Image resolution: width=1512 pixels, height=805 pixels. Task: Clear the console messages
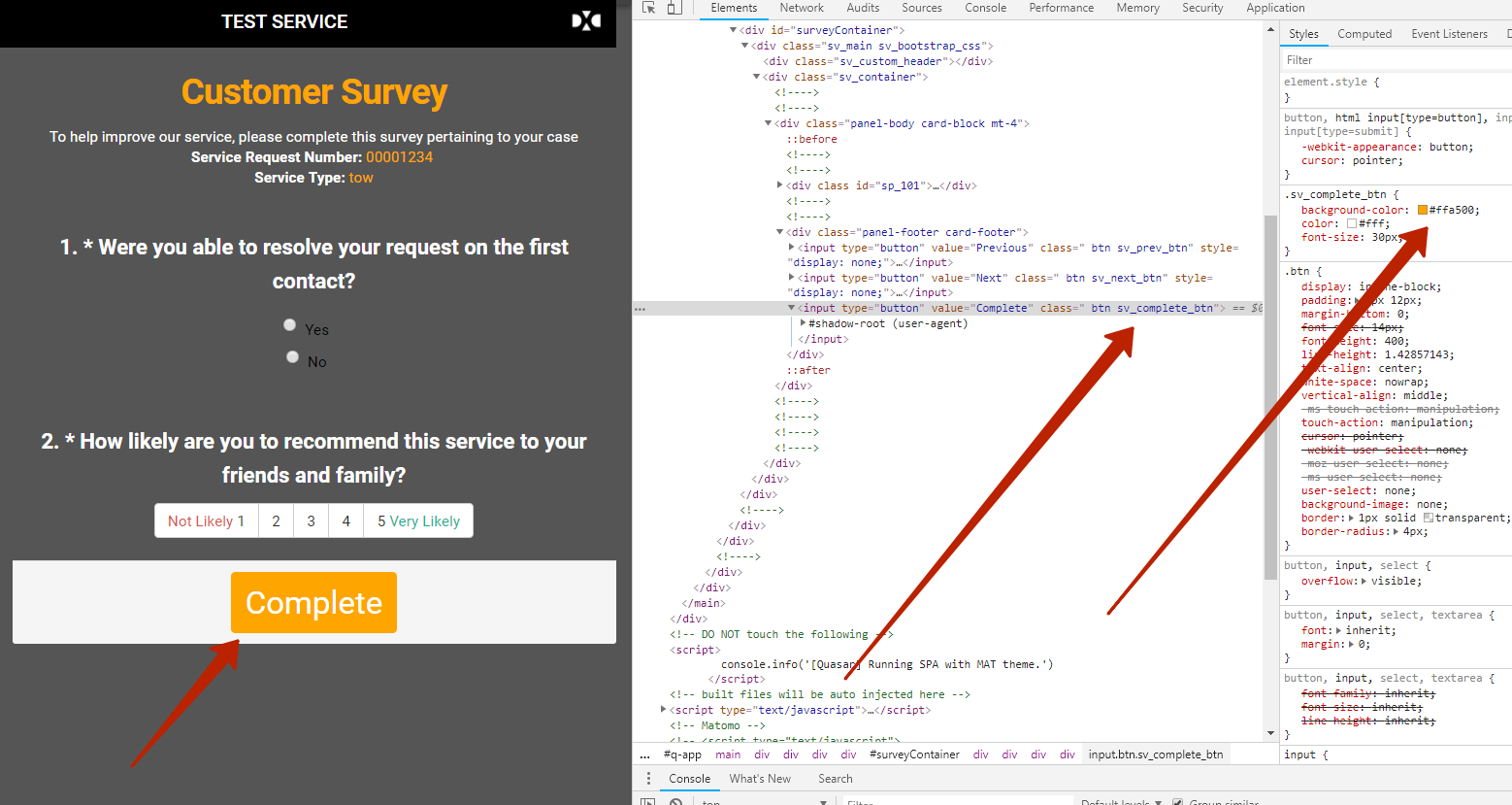click(675, 801)
